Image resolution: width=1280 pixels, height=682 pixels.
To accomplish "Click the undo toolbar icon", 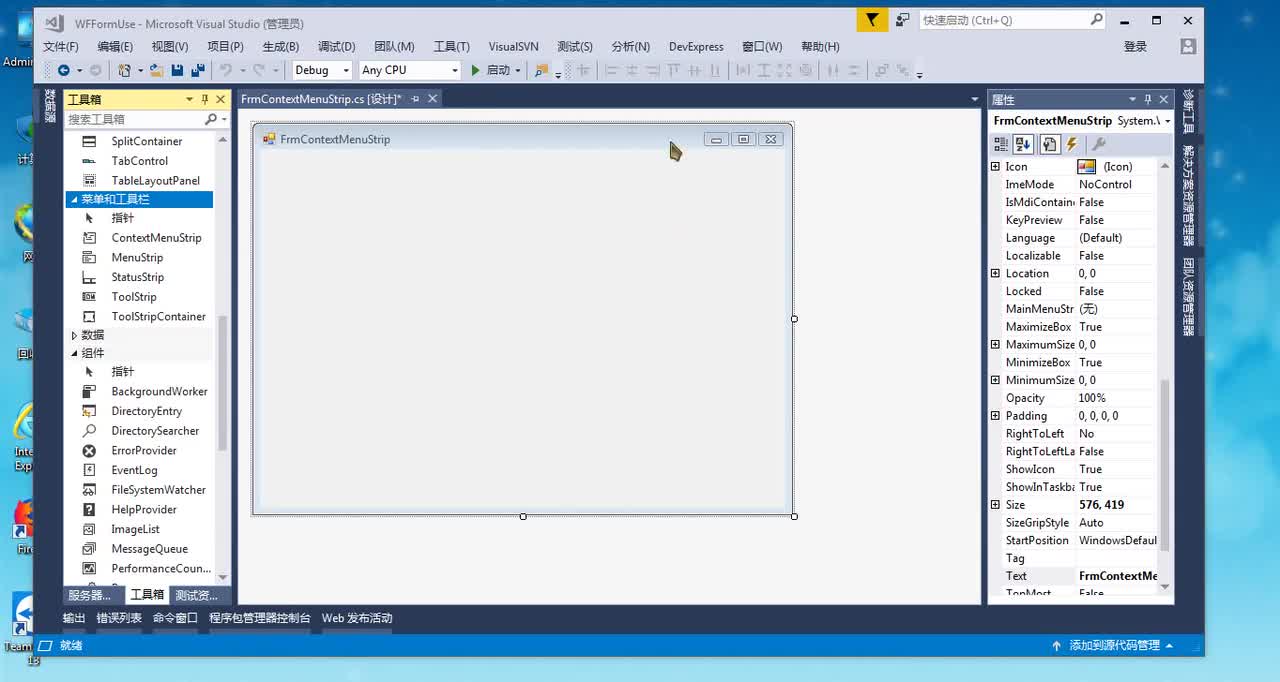I will pyautogui.click(x=225, y=70).
